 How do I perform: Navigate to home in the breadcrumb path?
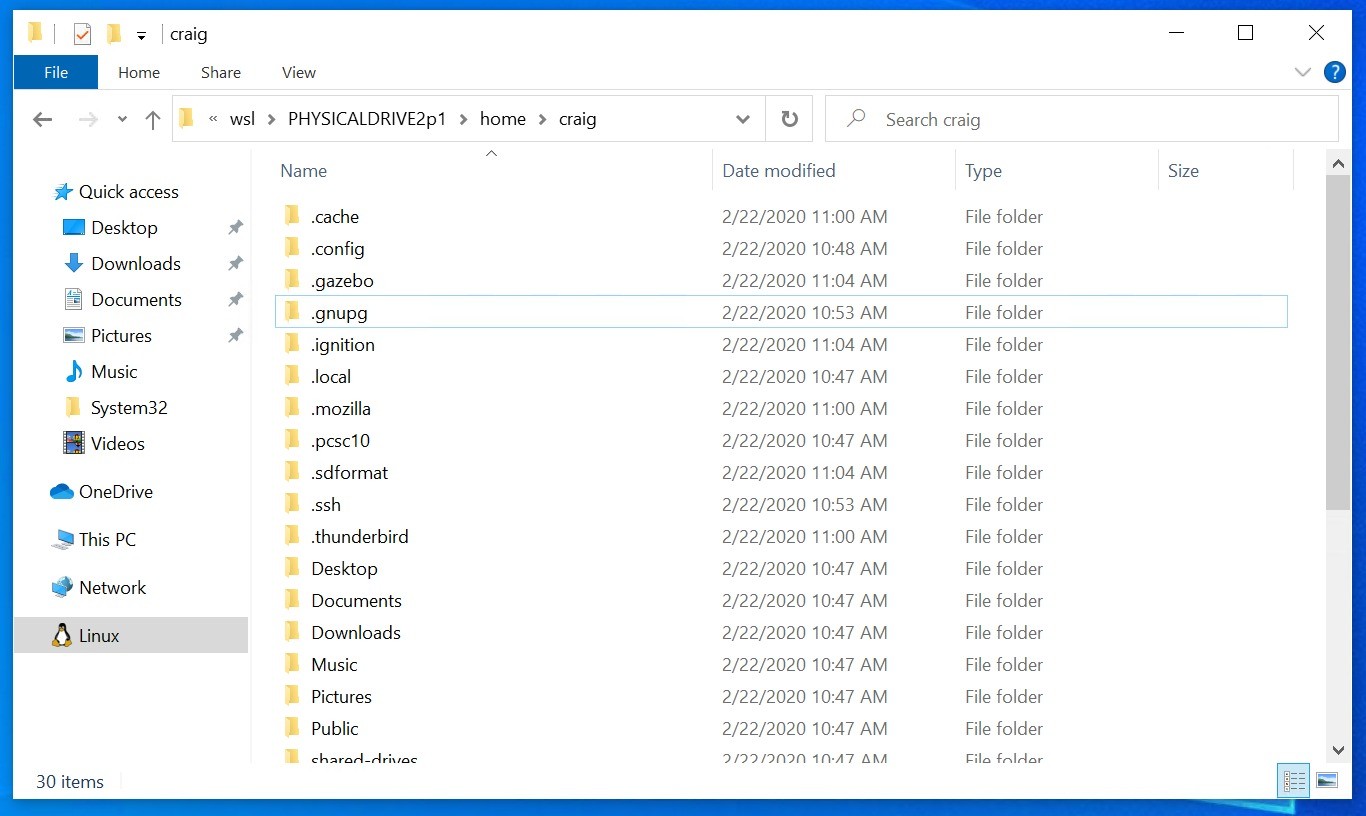click(503, 118)
